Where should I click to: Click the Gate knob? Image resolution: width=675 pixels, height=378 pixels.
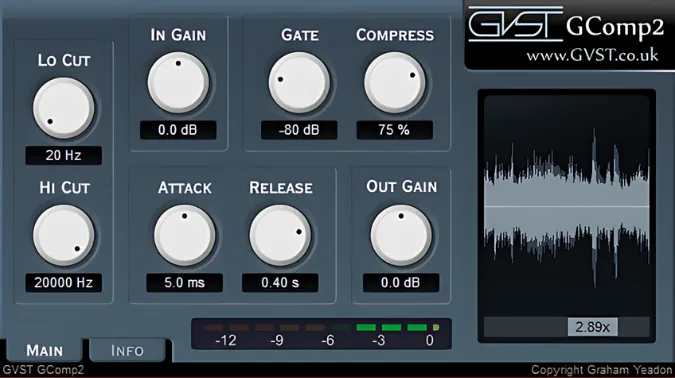coord(299,83)
